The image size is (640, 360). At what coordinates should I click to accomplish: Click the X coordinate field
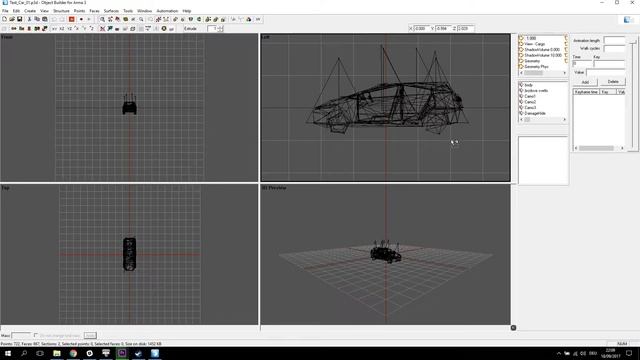point(422,29)
